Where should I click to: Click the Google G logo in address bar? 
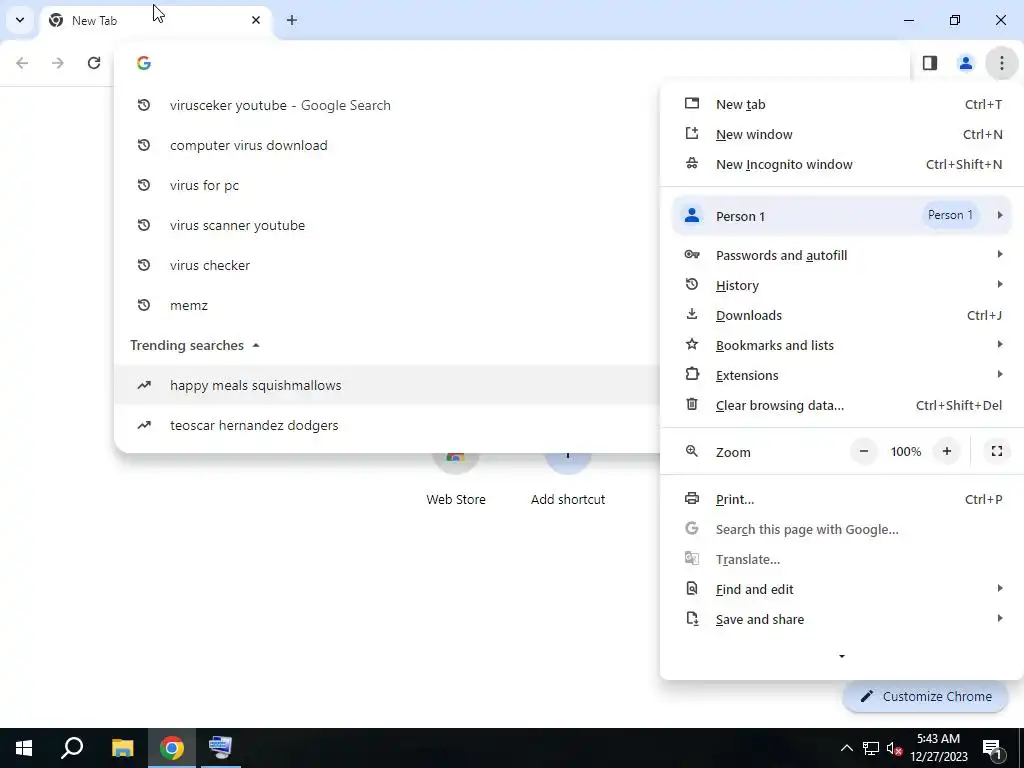[x=144, y=63]
